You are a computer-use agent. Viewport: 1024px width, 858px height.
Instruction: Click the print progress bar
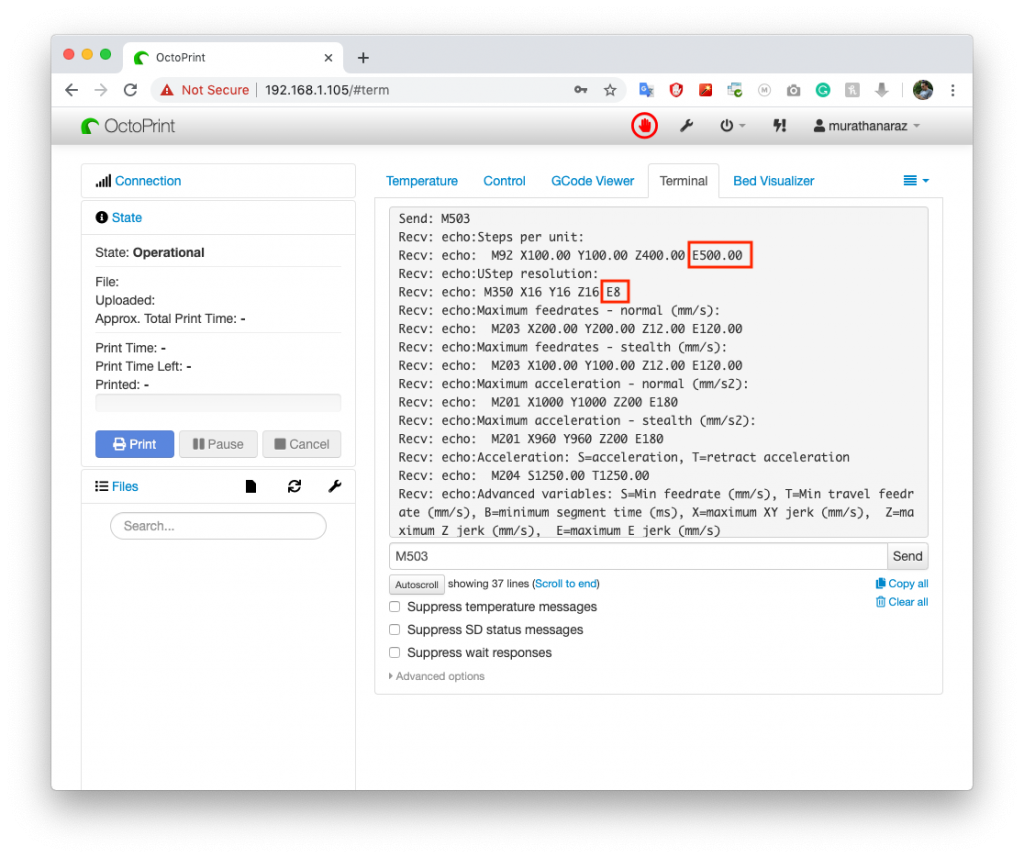pyautogui.click(x=218, y=403)
